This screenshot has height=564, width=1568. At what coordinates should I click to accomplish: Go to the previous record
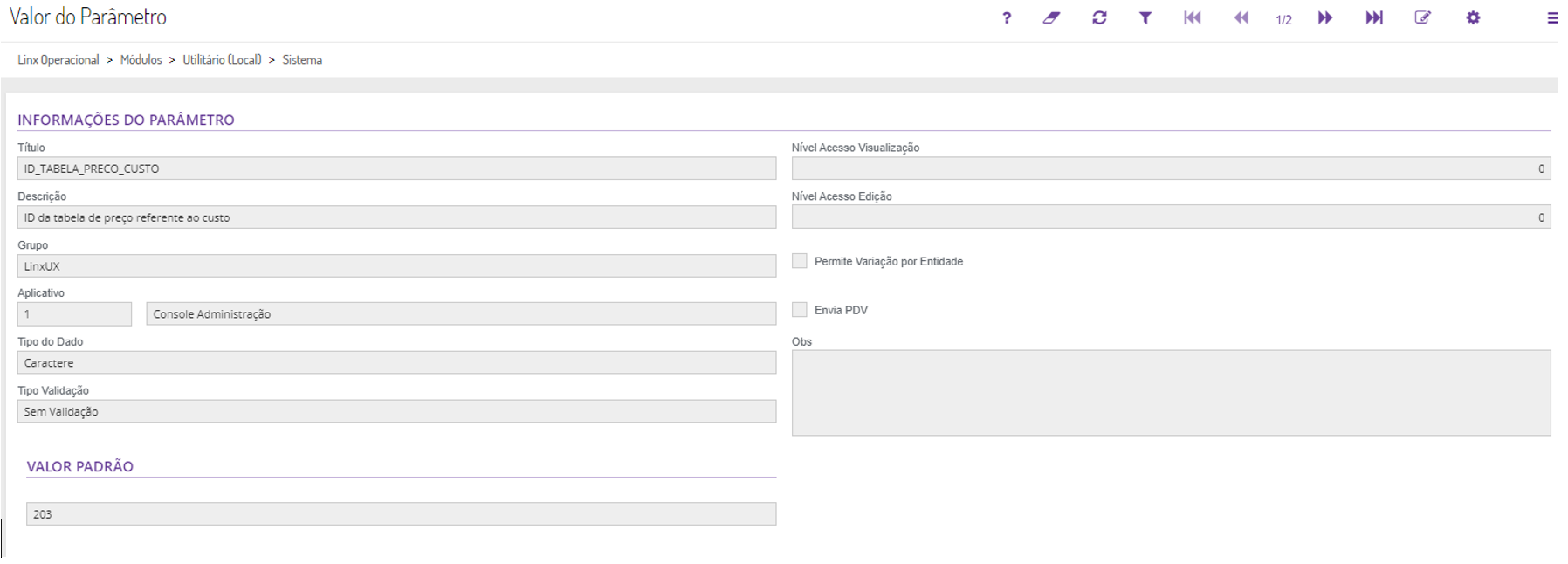1241,17
